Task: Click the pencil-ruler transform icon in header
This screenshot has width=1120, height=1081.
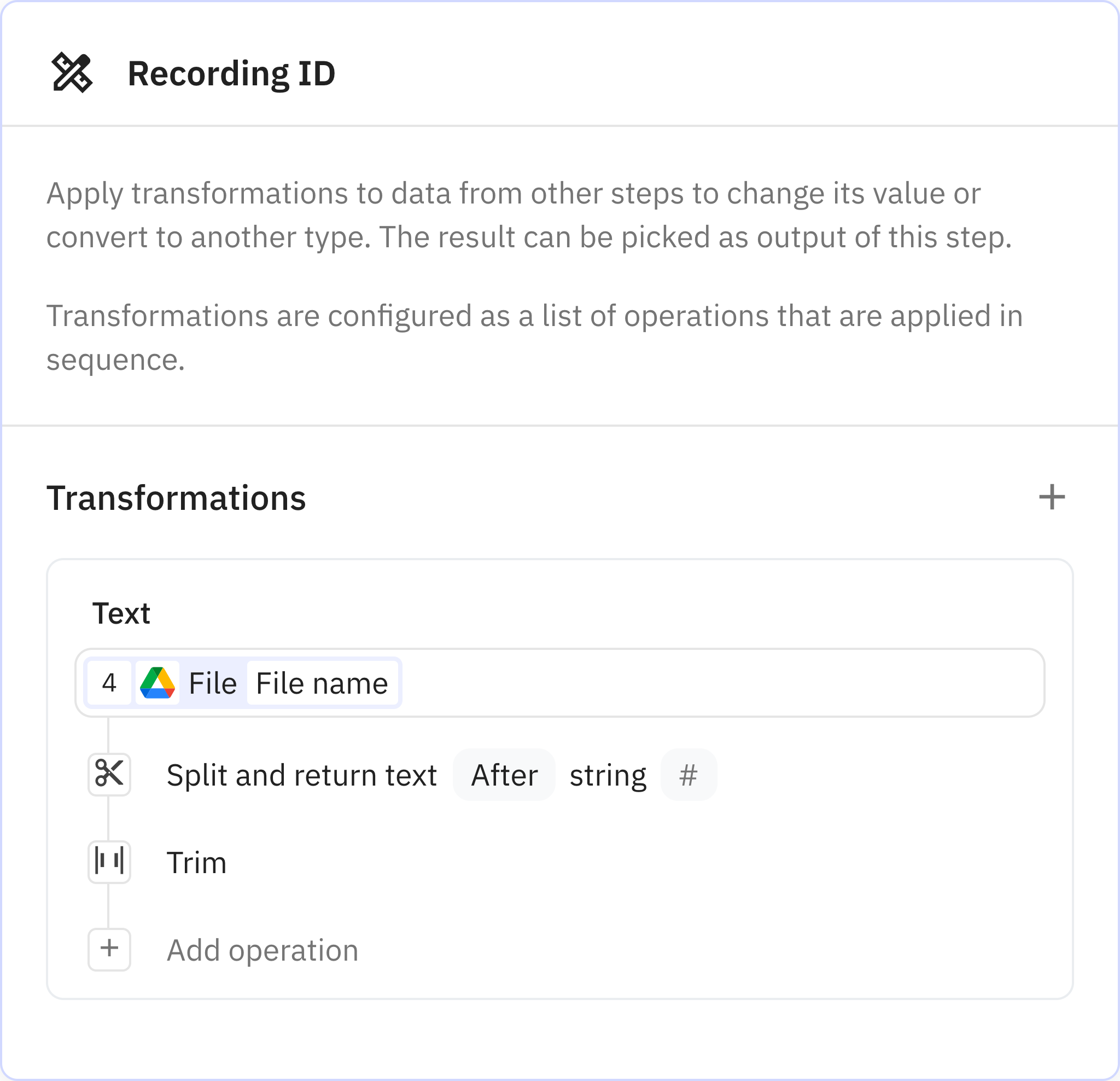Action: pos(72,73)
